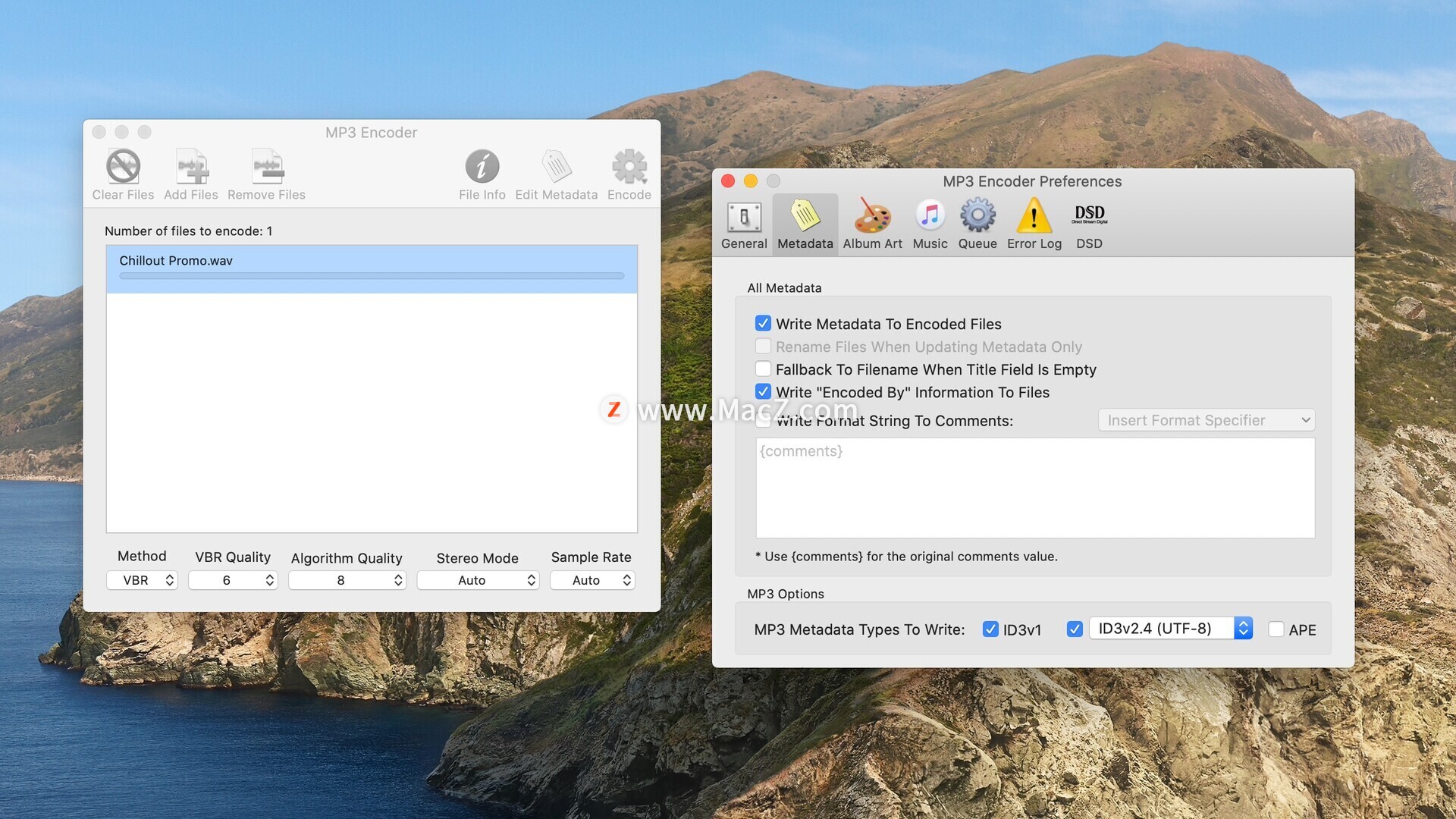Select the Metadata preferences pane
1456x819 pixels.
pyautogui.click(x=805, y=224)
